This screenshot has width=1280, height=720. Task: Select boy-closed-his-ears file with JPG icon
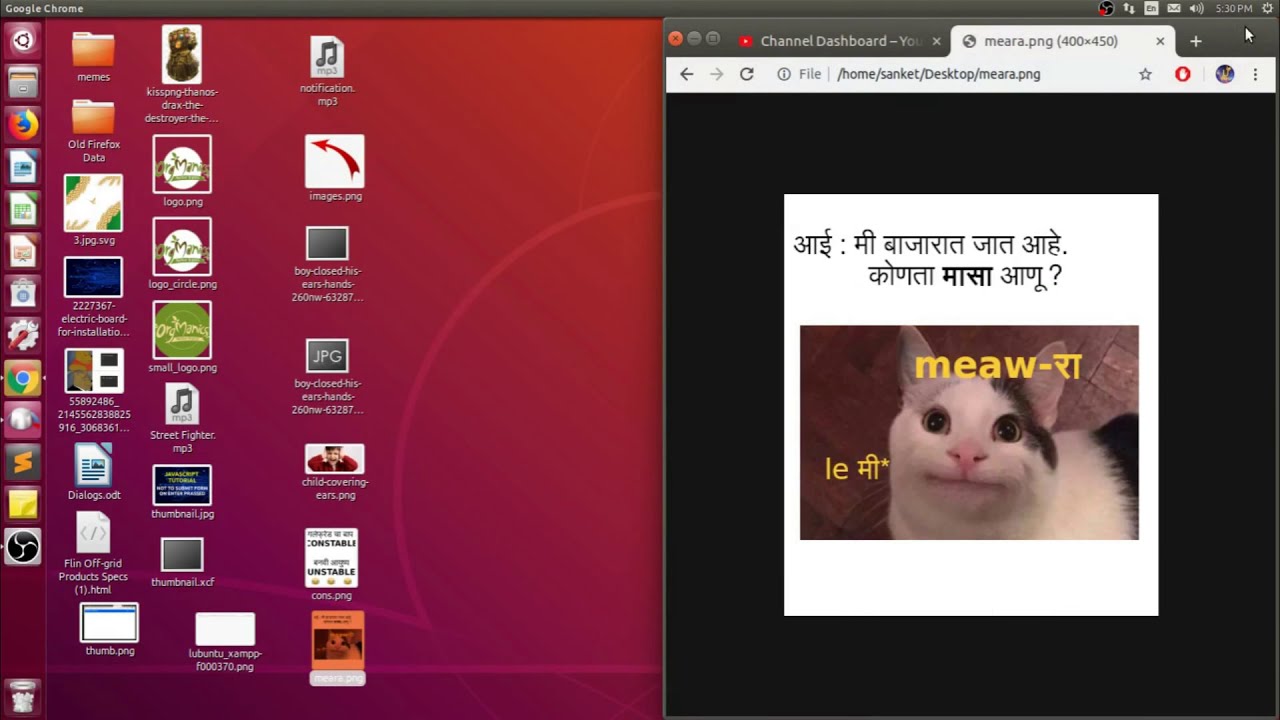point(327,377)
